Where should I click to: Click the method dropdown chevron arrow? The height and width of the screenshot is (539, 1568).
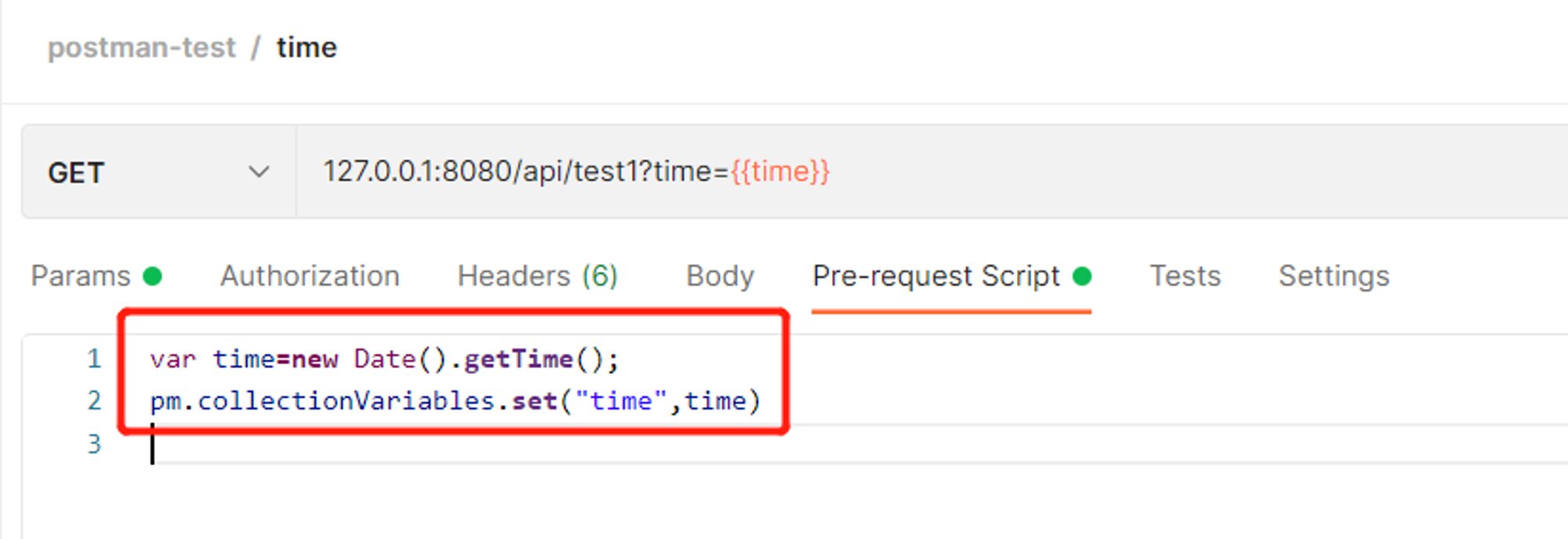[259, 172]
